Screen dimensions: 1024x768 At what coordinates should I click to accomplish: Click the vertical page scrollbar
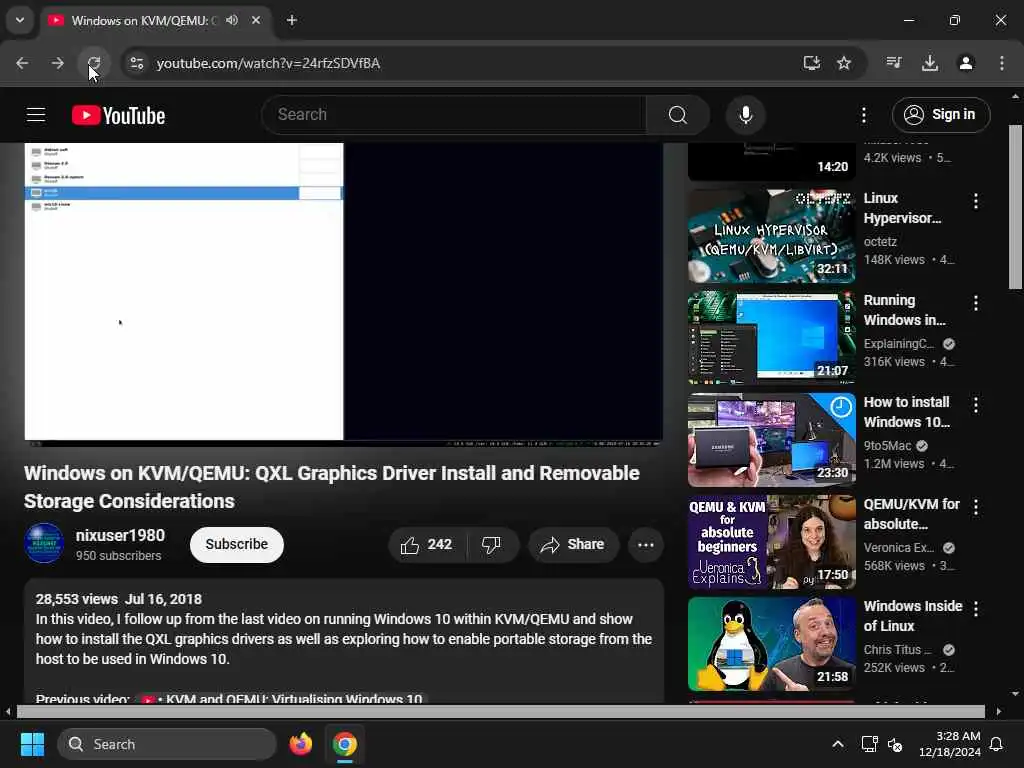(x=1015, y=206)
